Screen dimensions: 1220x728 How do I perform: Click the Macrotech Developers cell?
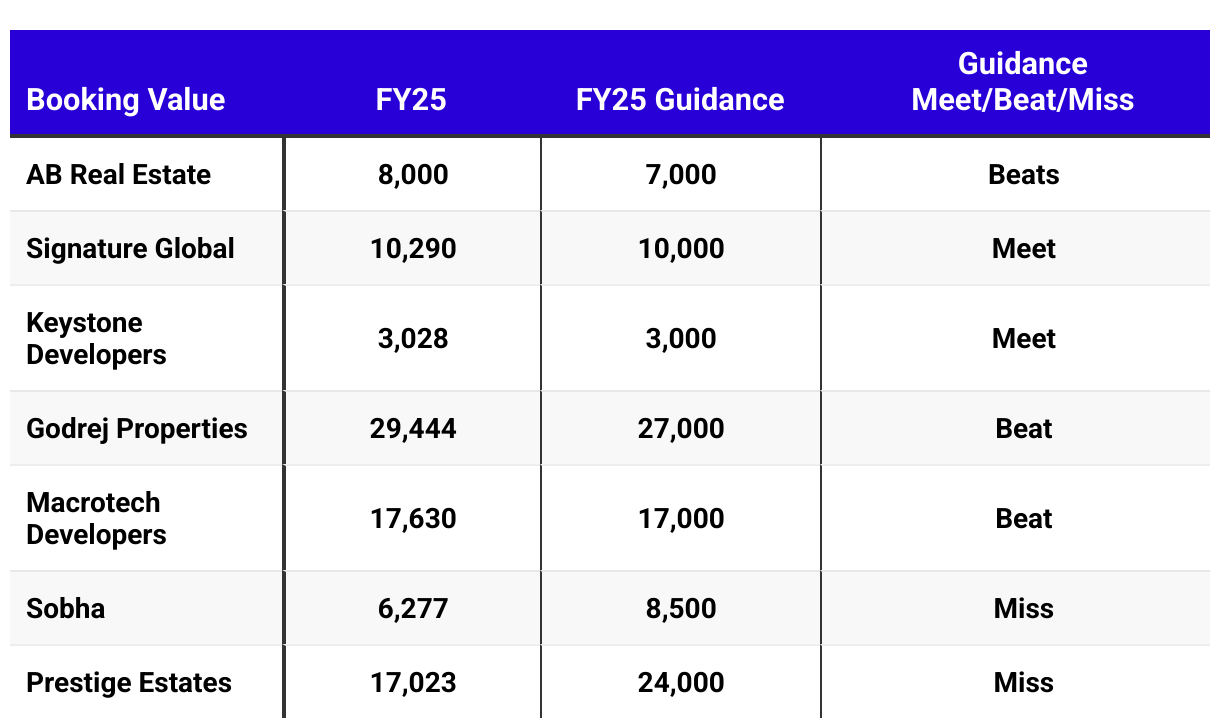[97, 519]
